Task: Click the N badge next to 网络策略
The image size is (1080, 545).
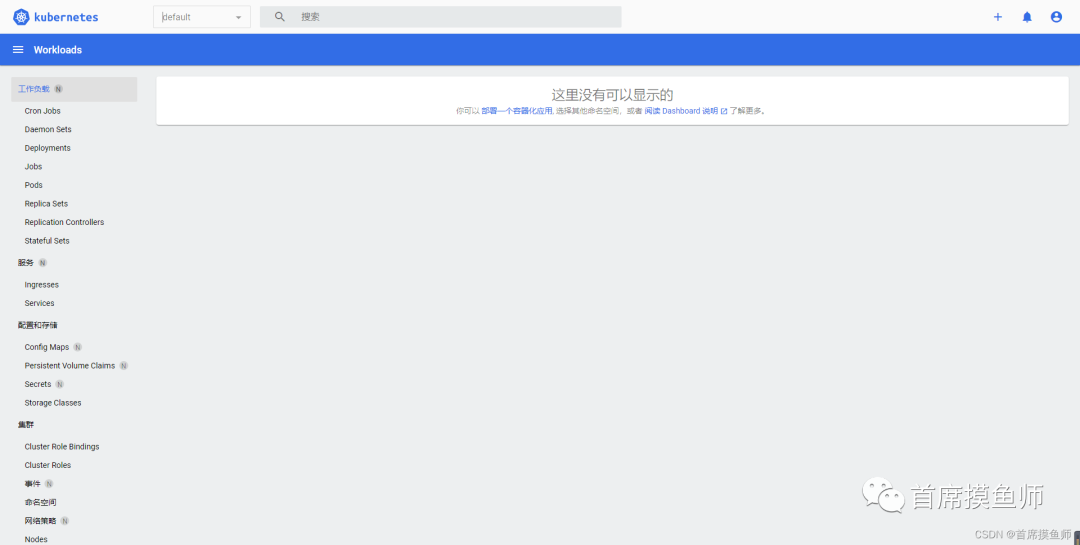Action: [x=65, y=521]
